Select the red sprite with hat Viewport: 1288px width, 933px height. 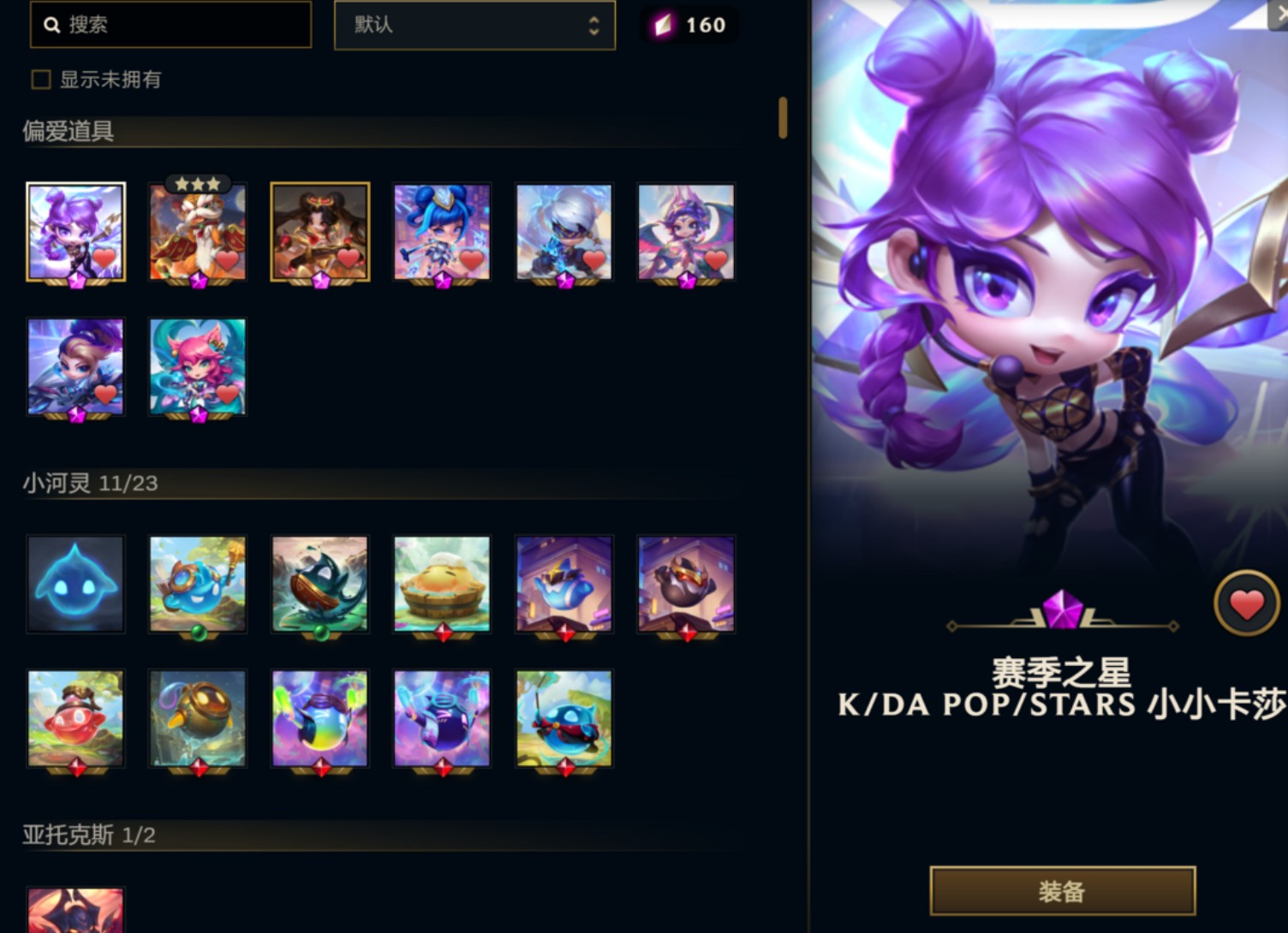[75, 718]
